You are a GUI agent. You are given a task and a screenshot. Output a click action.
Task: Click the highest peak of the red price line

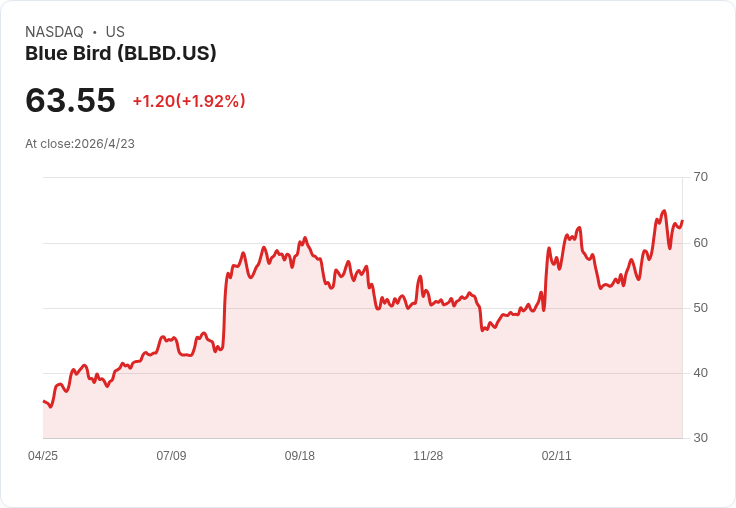663,211
